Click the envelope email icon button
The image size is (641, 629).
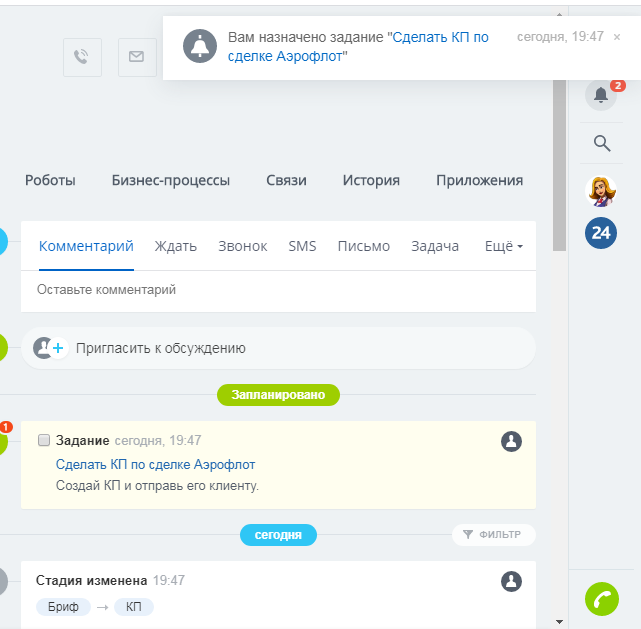[x=136, y=57]
